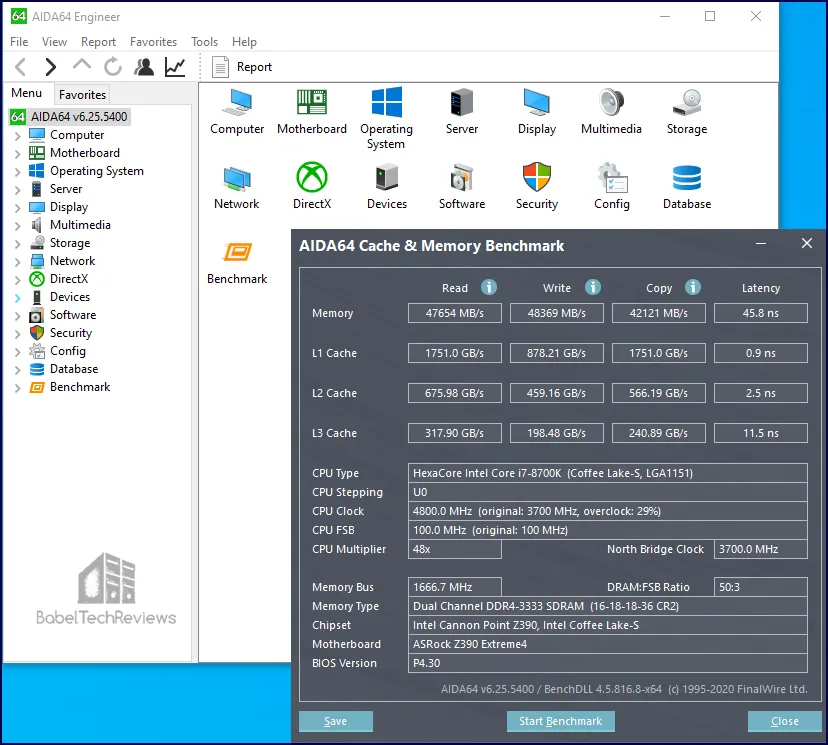Expand the Devices tree node
Viewport: 828px width, 745px height.
pos(17,298)
